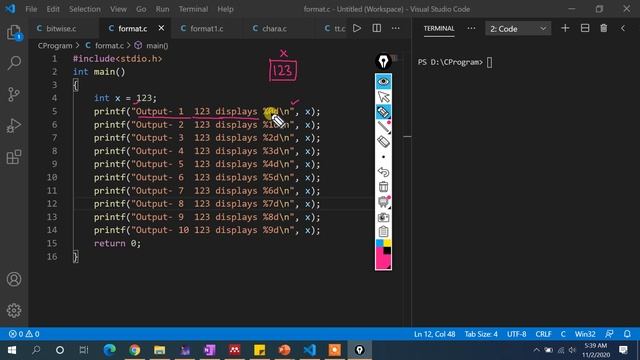Run the code with the play icon
This screenshot has height=360, width=640.
pyautogui.click(x=357, y=28)
